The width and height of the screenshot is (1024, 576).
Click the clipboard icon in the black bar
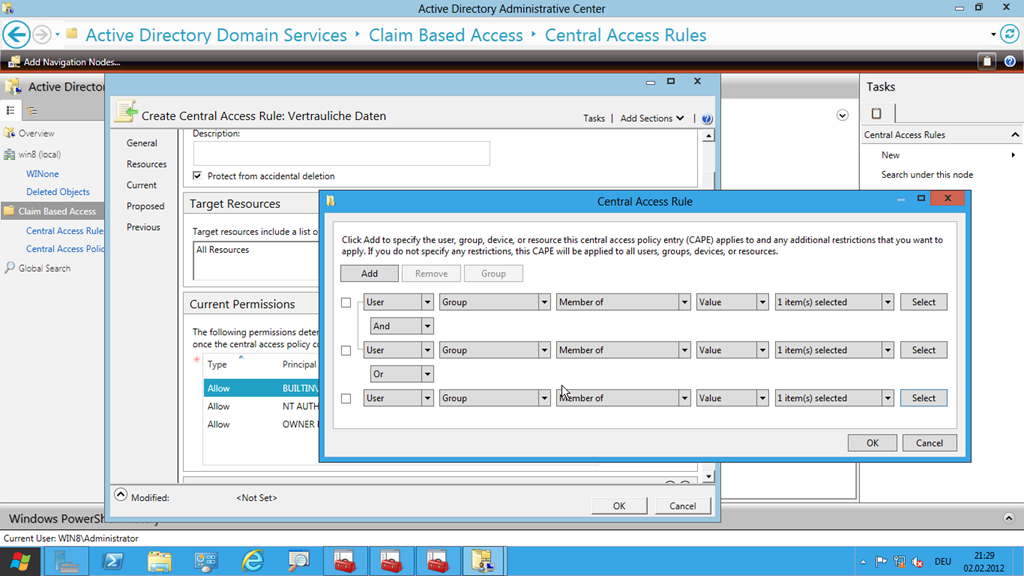coord(987,61)
